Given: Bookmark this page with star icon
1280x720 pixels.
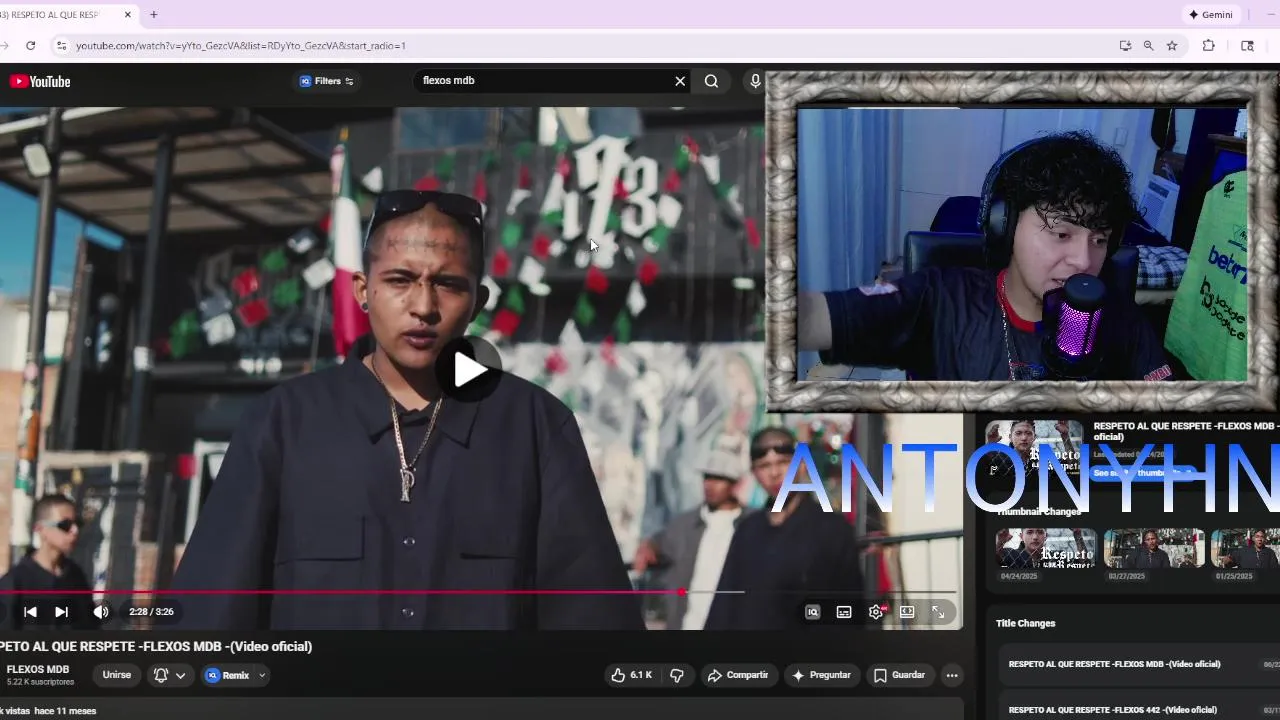Looking at the screenshot, I should click(x=1172, y=45).
